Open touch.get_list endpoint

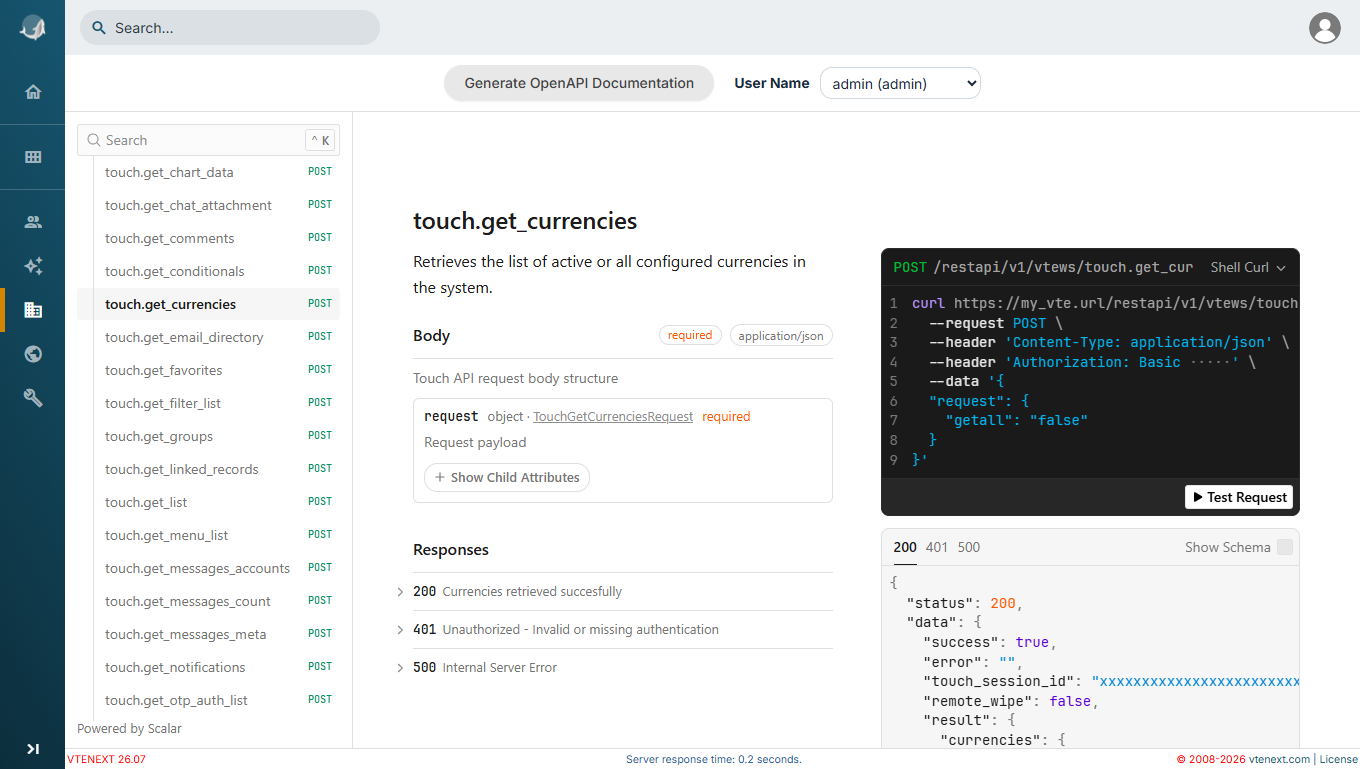coord(208,502)
